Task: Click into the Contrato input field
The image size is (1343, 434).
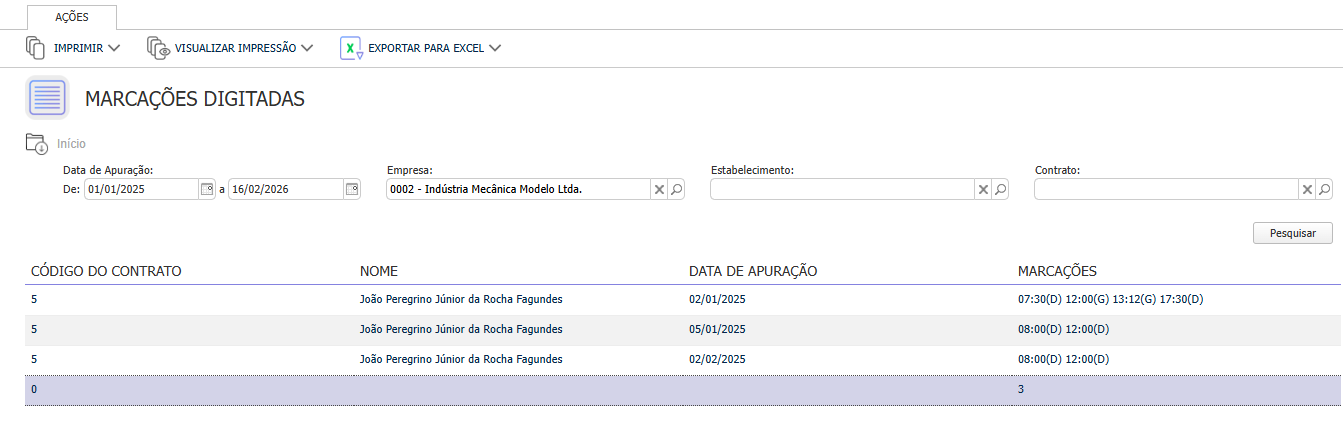Action: click(x=1165, y=189)
